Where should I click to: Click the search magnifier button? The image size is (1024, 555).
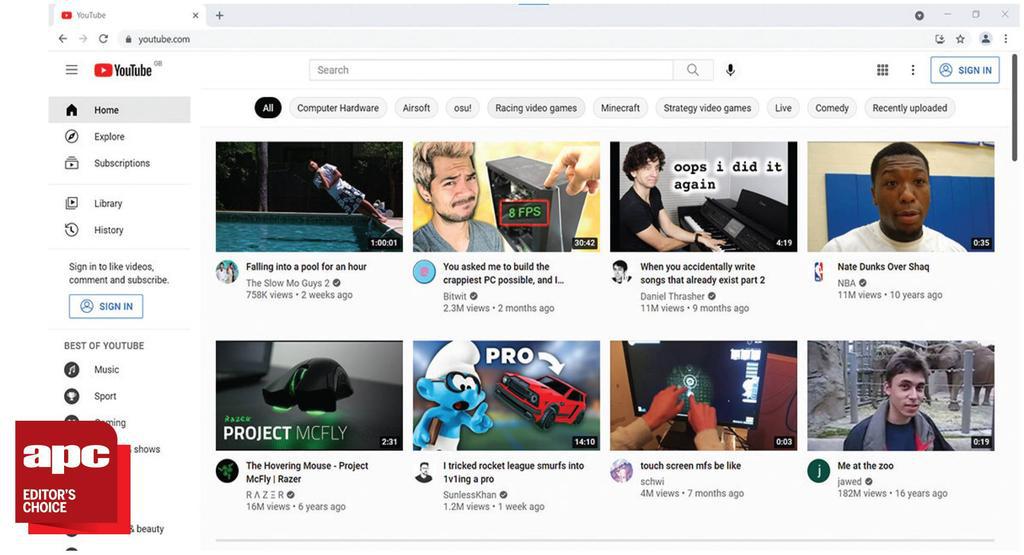(x=693, y=70)
